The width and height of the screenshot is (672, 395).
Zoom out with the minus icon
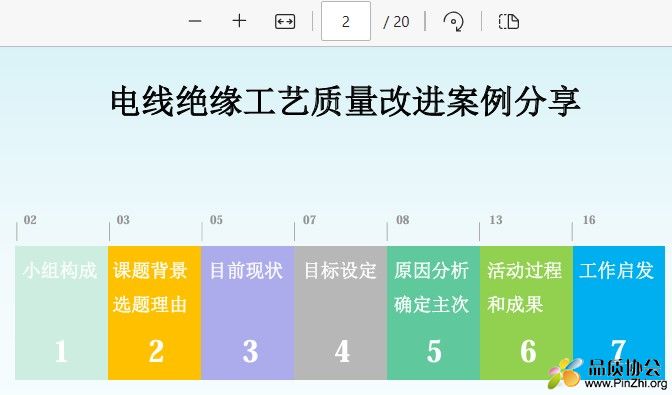(x=195, y=21)
